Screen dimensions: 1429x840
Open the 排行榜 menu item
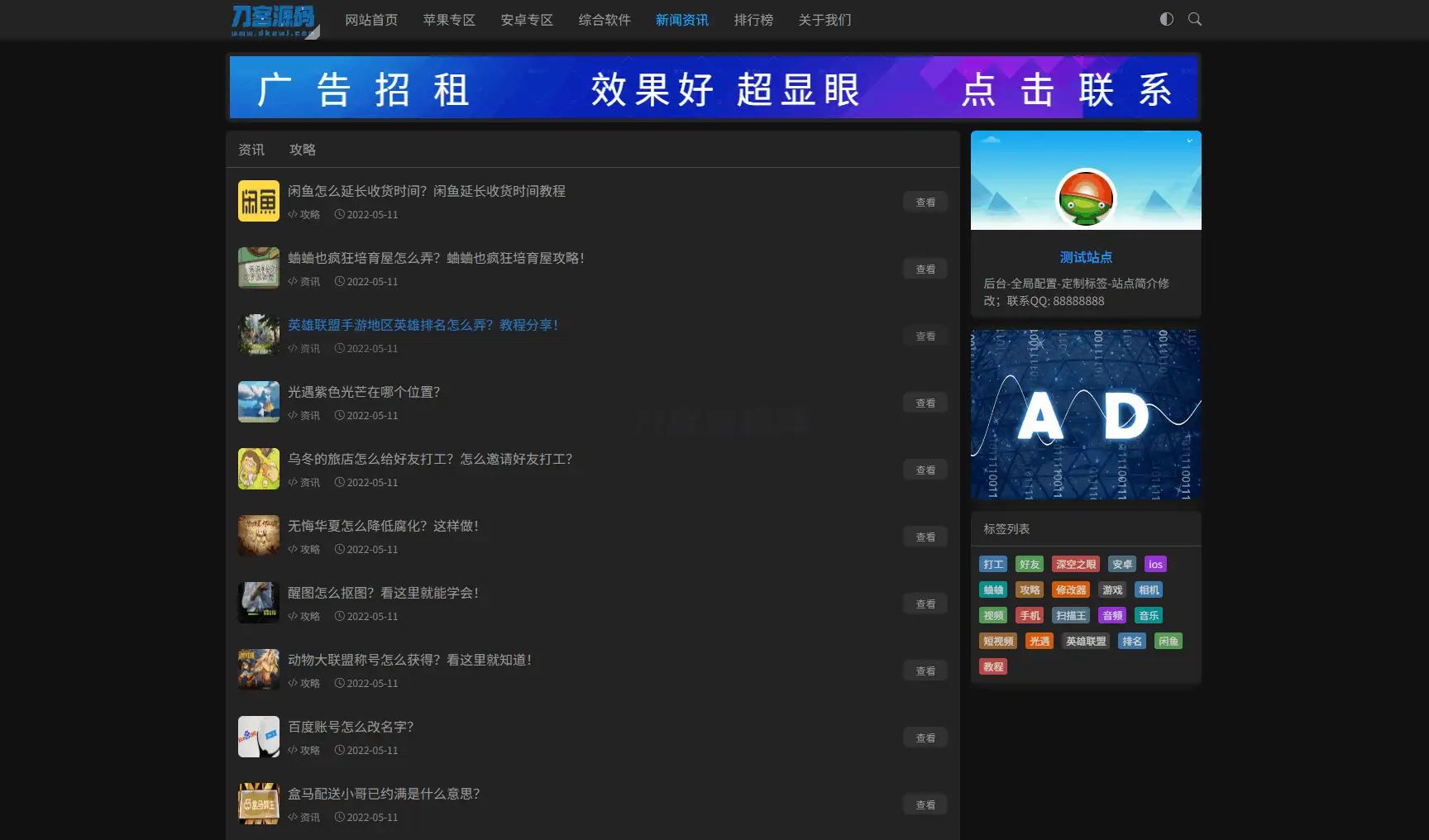(753, 20)
